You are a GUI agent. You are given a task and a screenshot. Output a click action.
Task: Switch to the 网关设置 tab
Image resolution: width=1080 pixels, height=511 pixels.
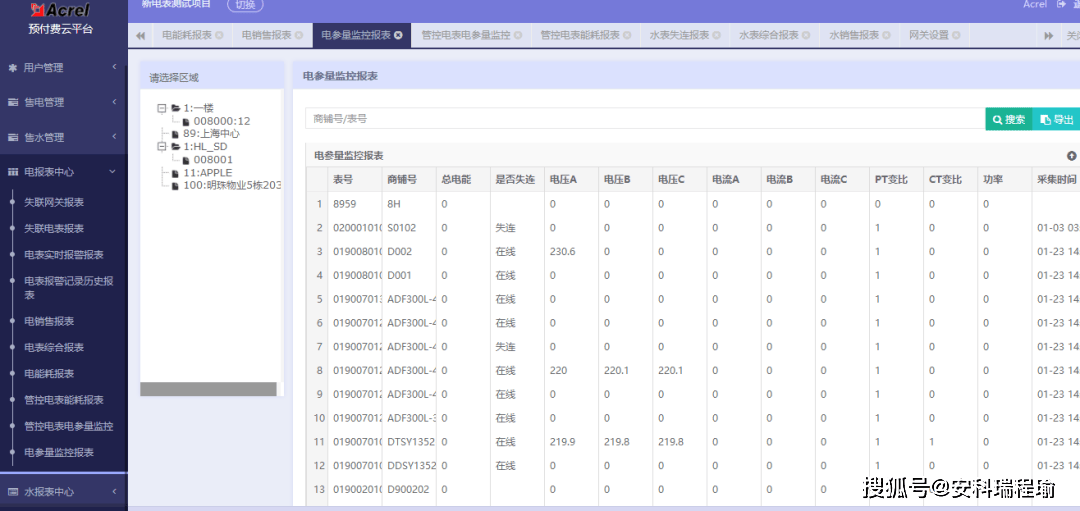click(x=929, y=35)
